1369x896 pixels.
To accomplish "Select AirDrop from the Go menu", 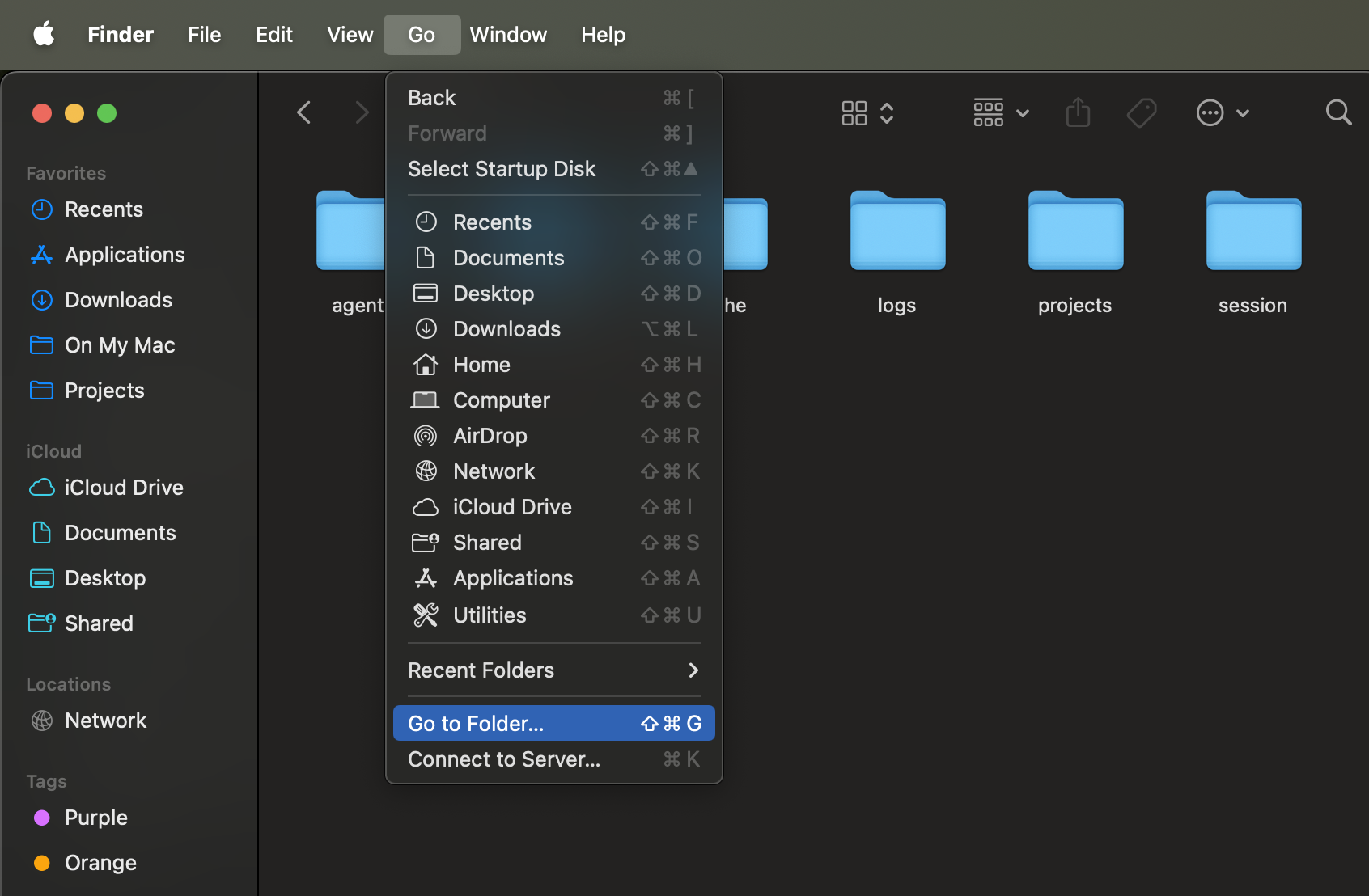I will coord(490,436).
